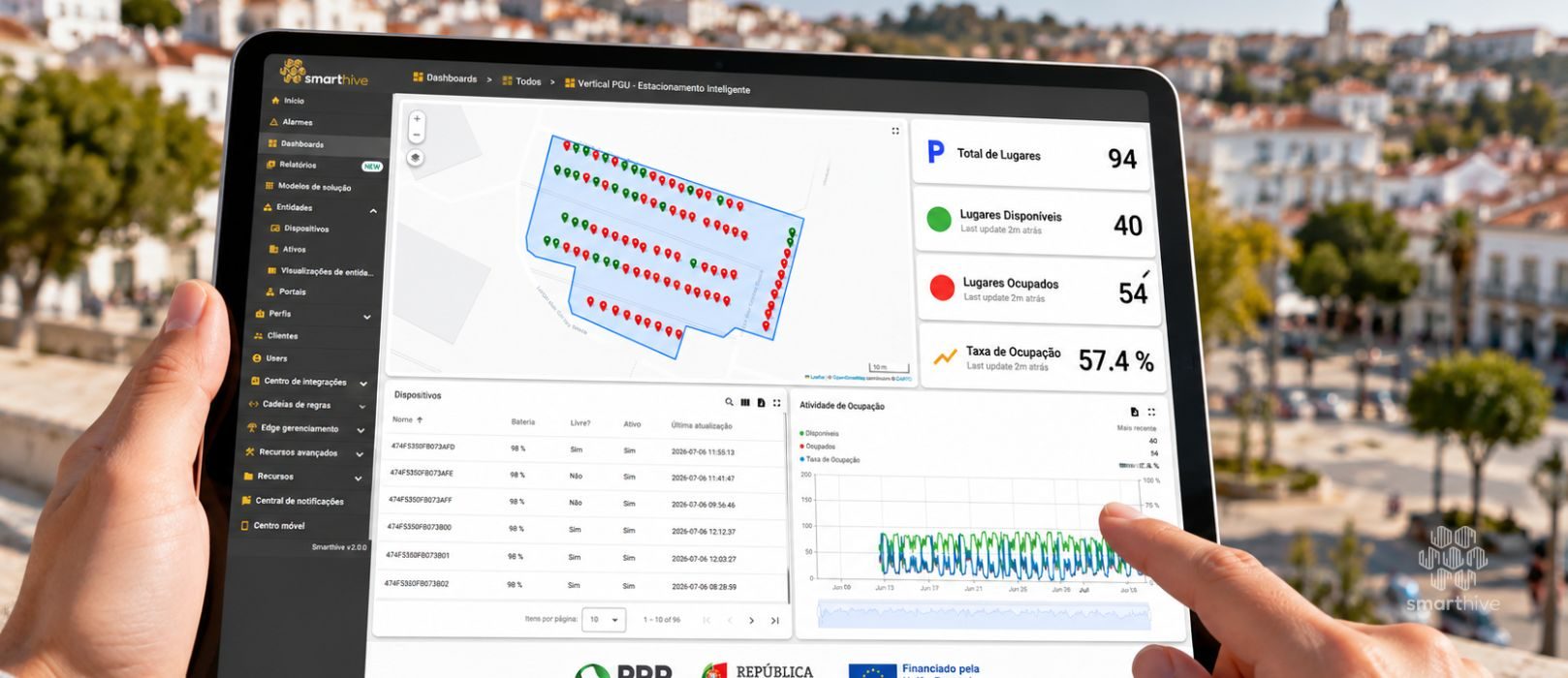This screenshot has width=1568, height=678.
Task: Expand the Perfis group
Action: (x=367, y=317)
